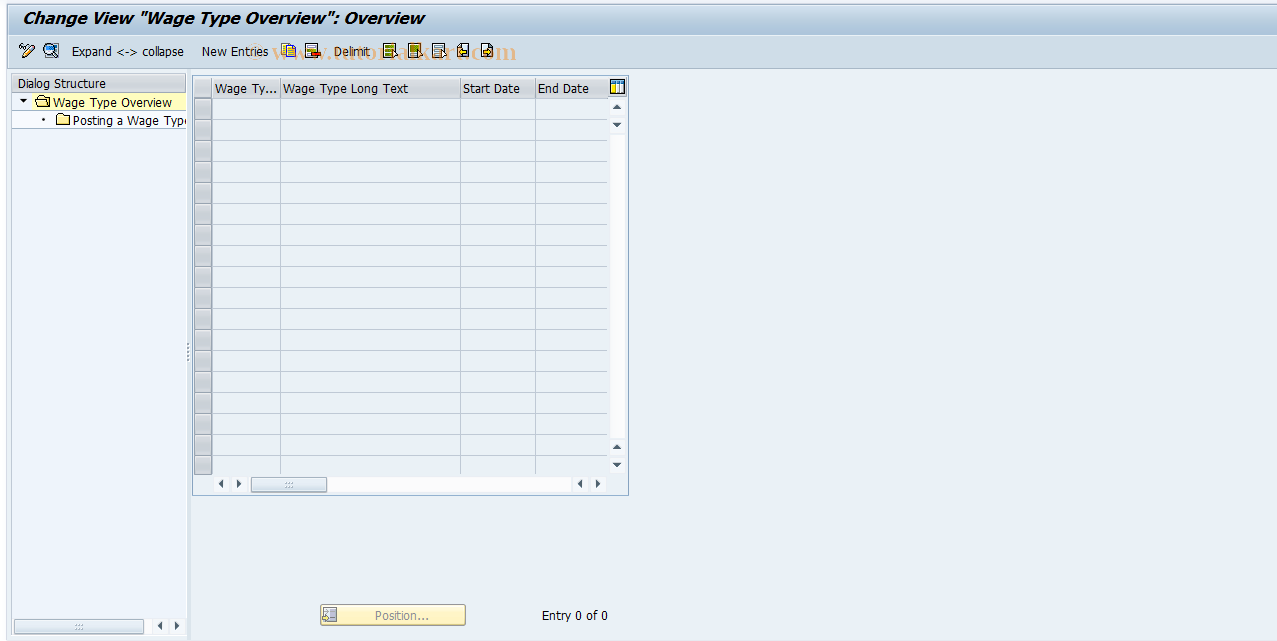Click right arrow of table's left horizontal scroller
This screenshot has width=1277, height=641.
[238, 484]
